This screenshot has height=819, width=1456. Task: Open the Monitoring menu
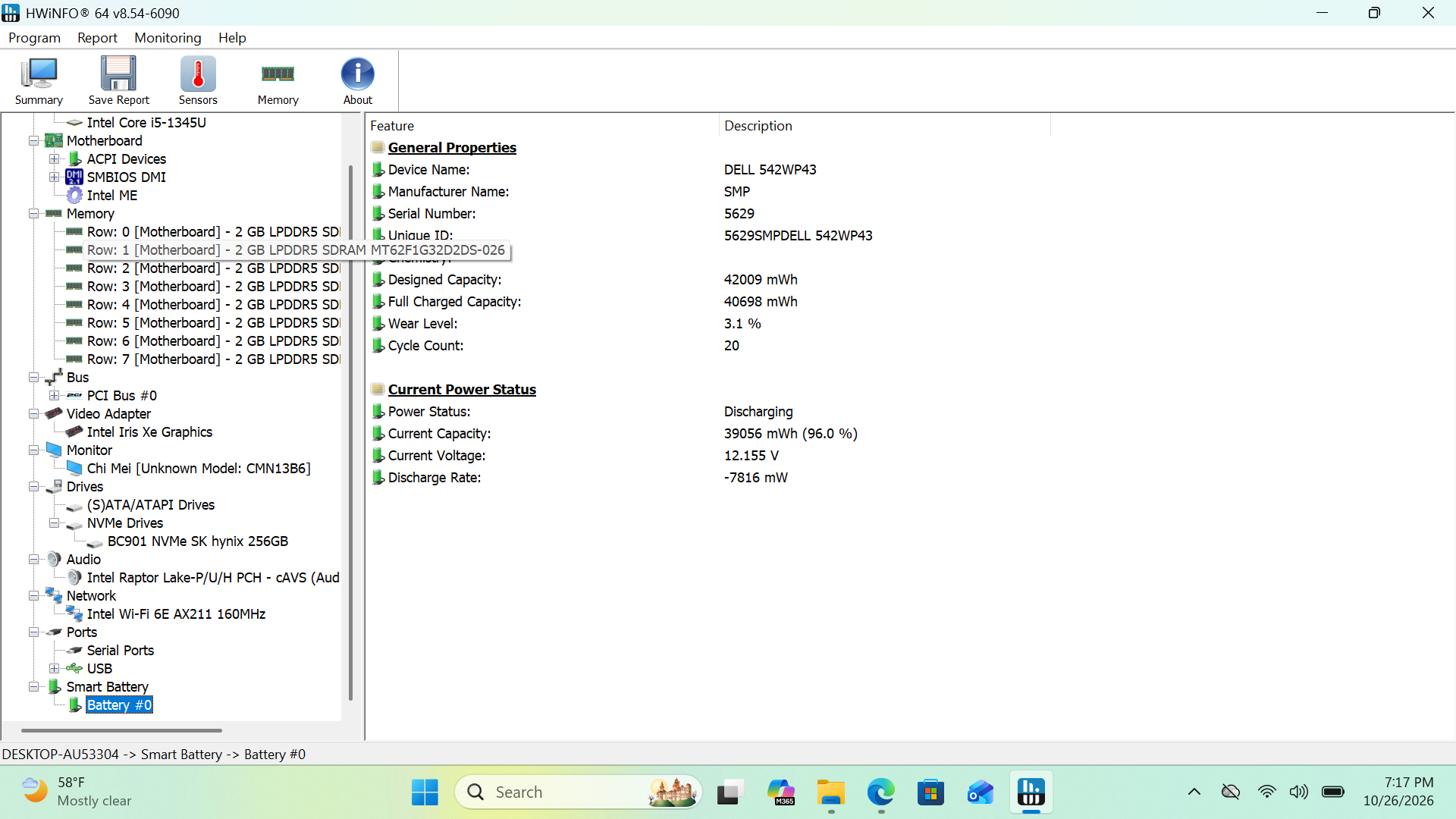pyautogui.click(x=168, y=38)
